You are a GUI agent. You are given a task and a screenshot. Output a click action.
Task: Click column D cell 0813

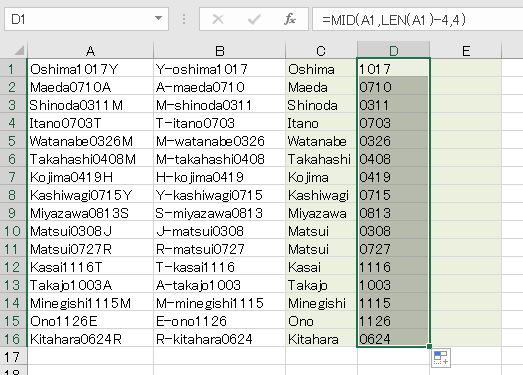394,213
